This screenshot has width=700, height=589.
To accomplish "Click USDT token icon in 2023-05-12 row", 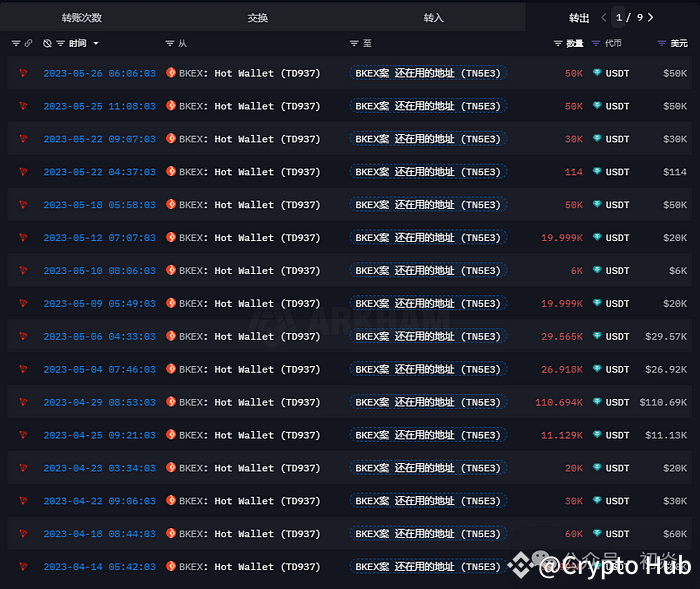I will point(597,237).
